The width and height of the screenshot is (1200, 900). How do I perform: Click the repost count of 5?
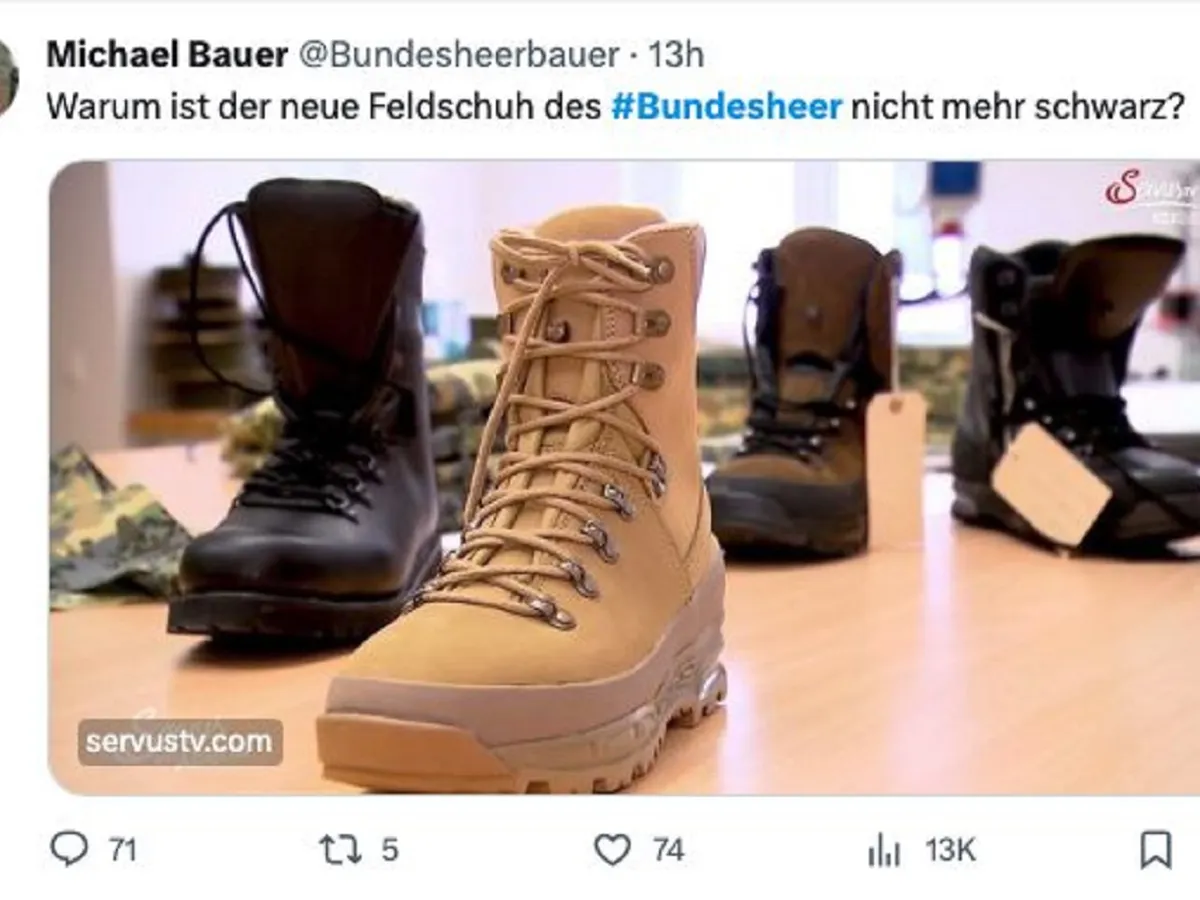[x=390, y=851]
